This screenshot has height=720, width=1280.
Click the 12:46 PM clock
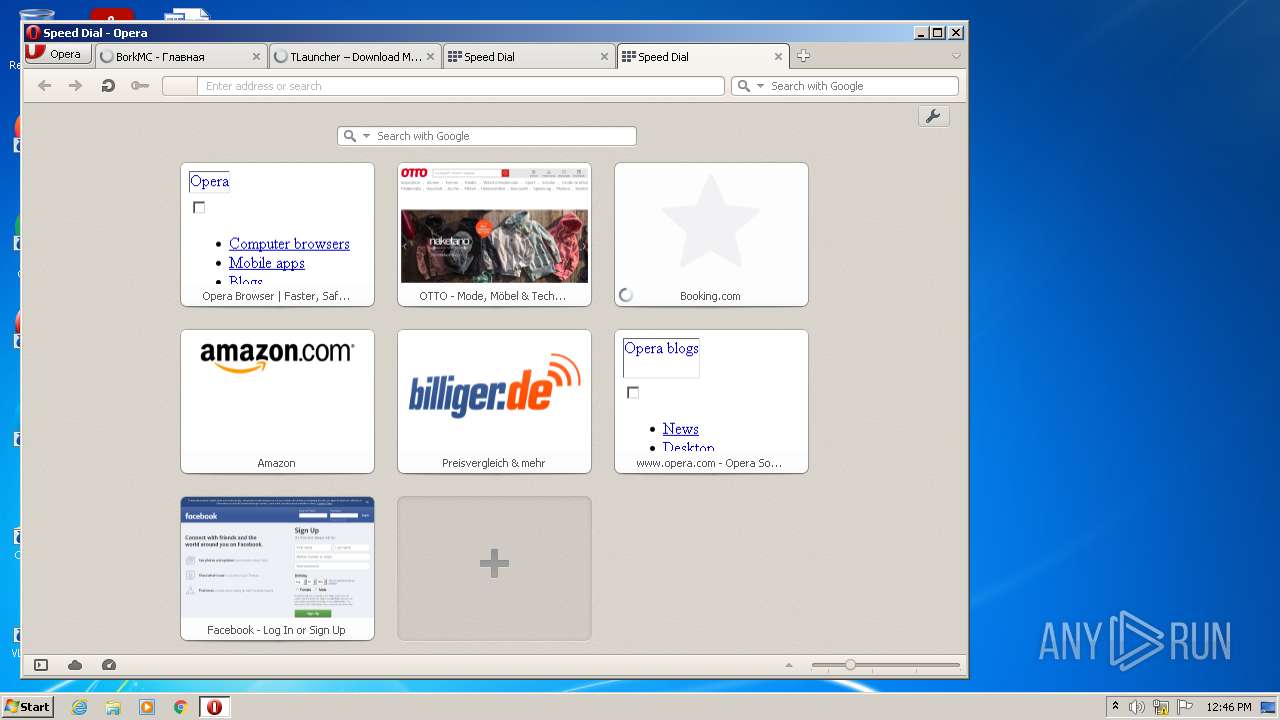click(x=1229, y=707)
